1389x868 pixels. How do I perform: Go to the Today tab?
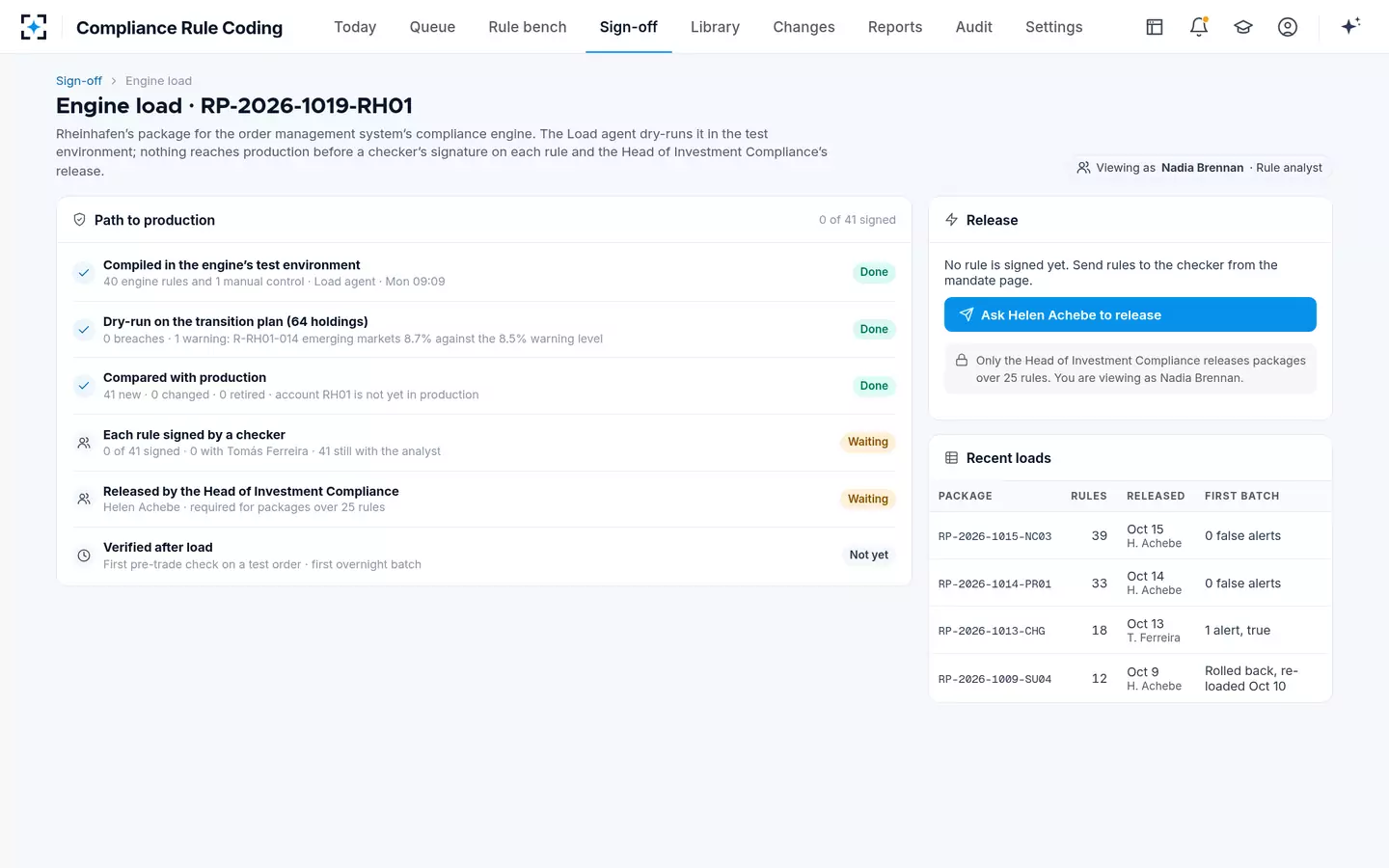[355, 27]
